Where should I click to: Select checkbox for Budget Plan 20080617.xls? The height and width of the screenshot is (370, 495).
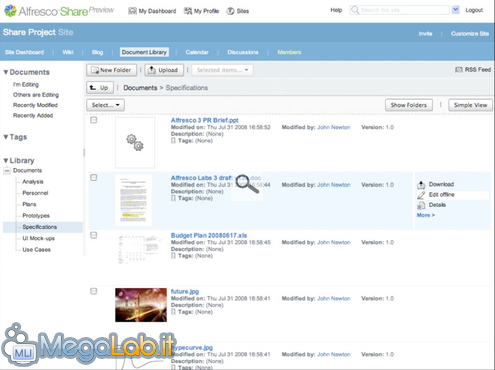point(94,235)
